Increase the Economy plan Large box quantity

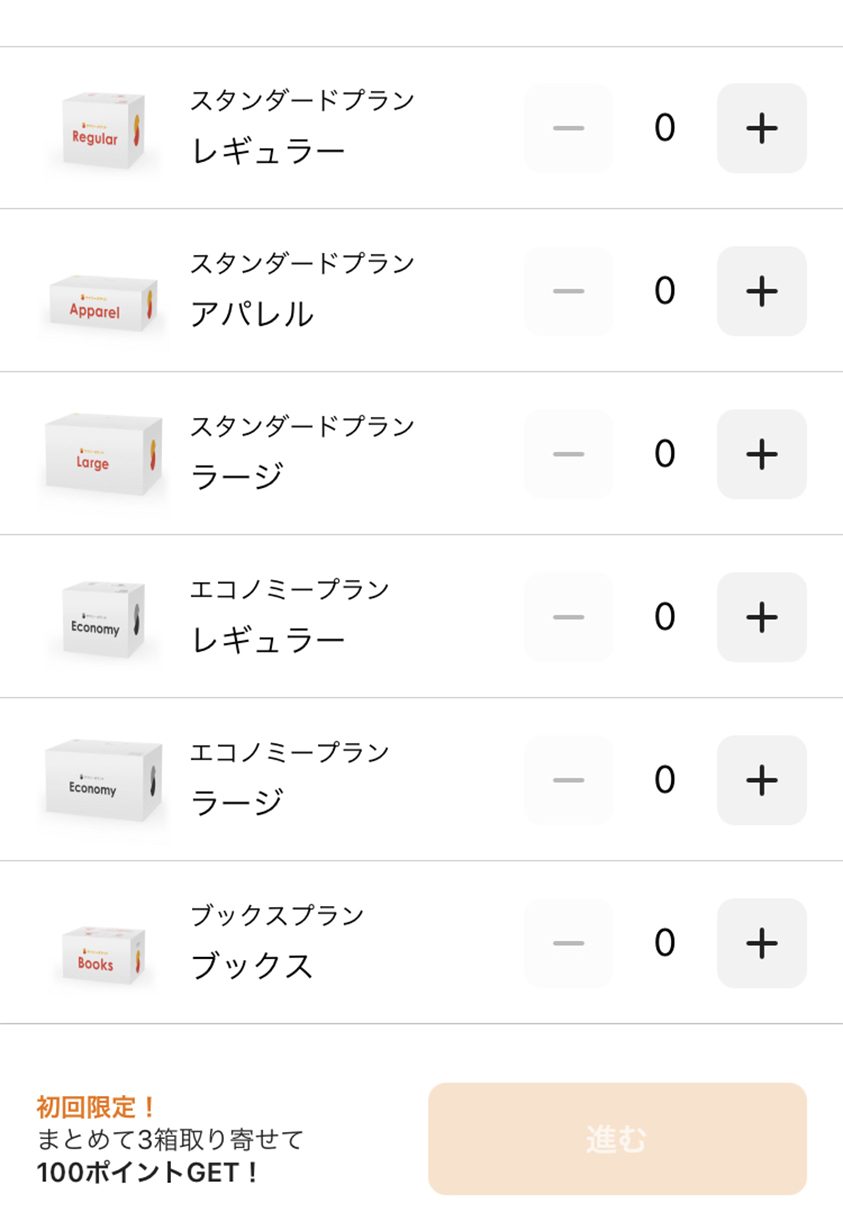pos(761,780)
